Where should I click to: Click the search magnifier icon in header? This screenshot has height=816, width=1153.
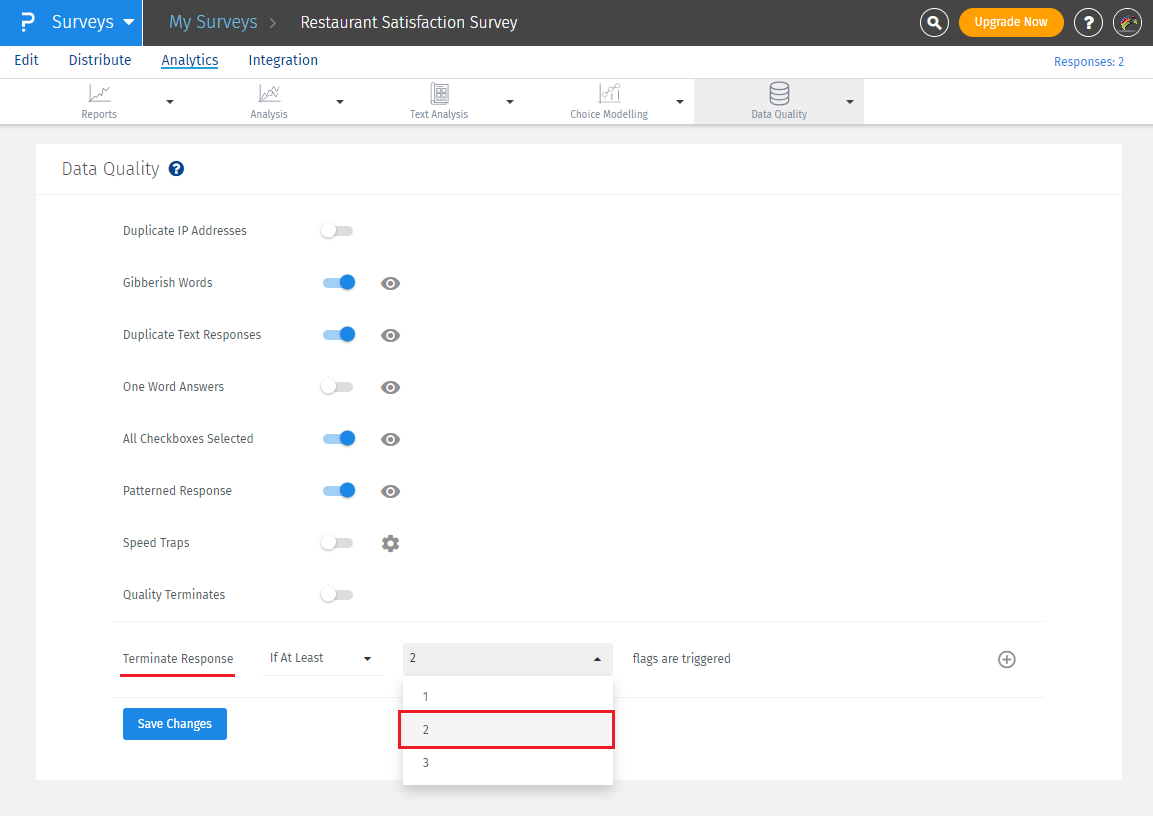pos(934,22)
